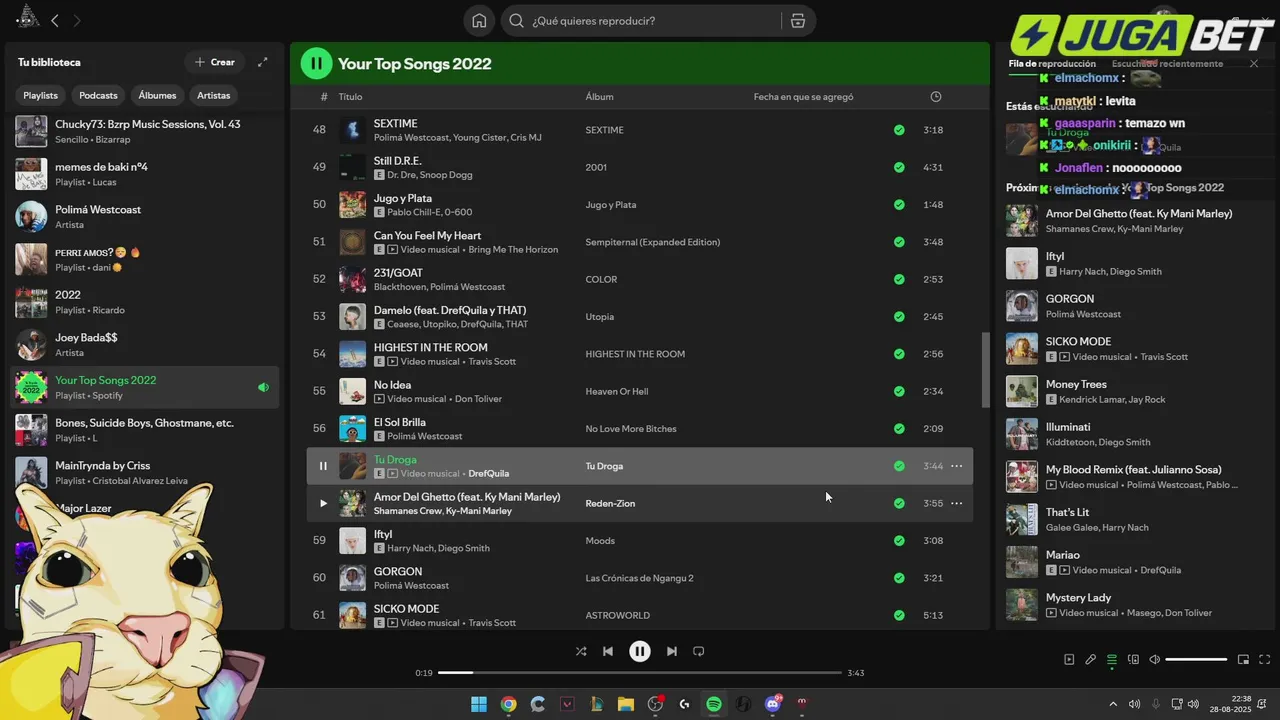Skip to the previous track
1280x720 pixels.
(608, 651)
